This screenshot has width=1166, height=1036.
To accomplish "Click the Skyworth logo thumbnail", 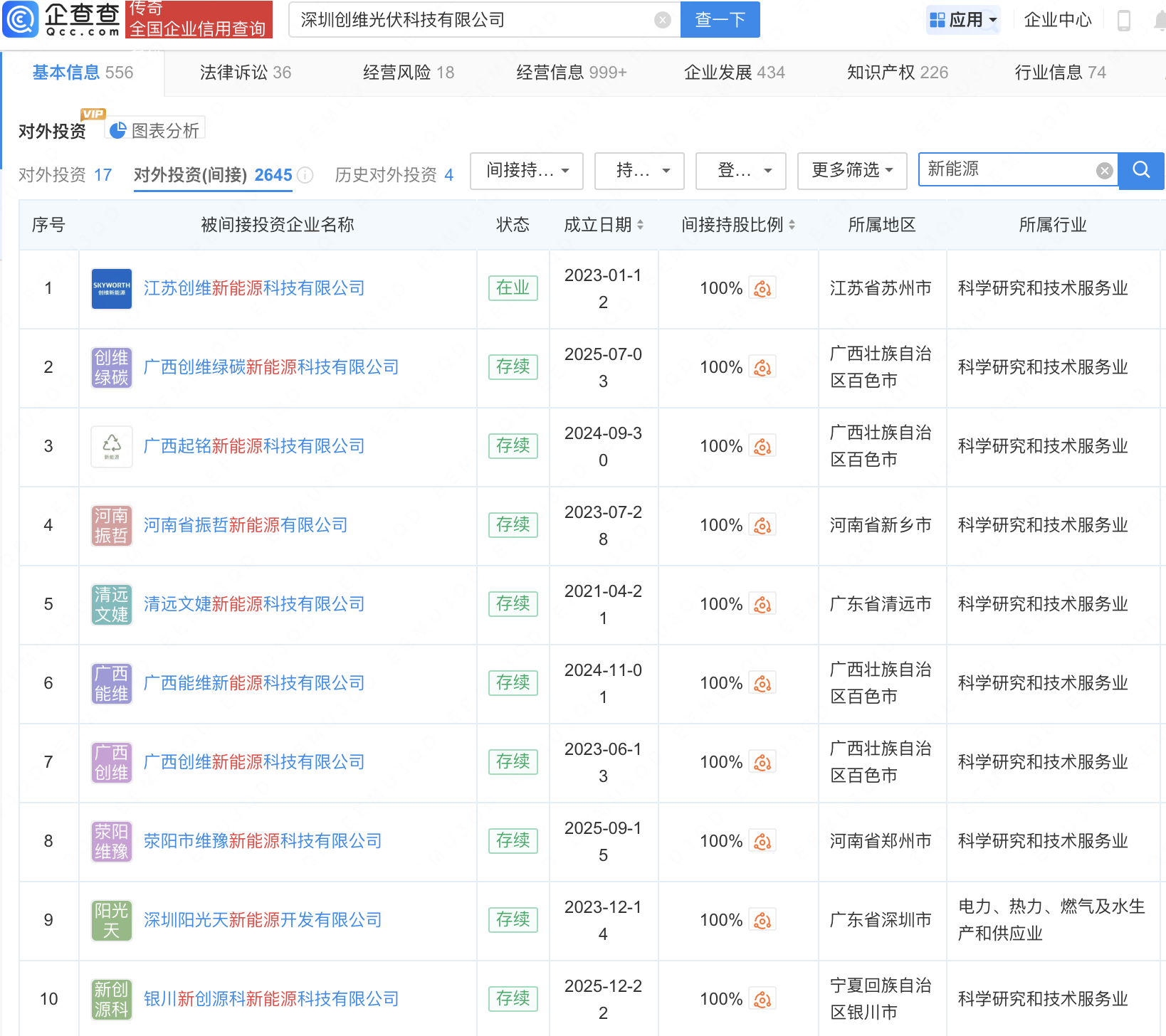I will coord(112,289).
